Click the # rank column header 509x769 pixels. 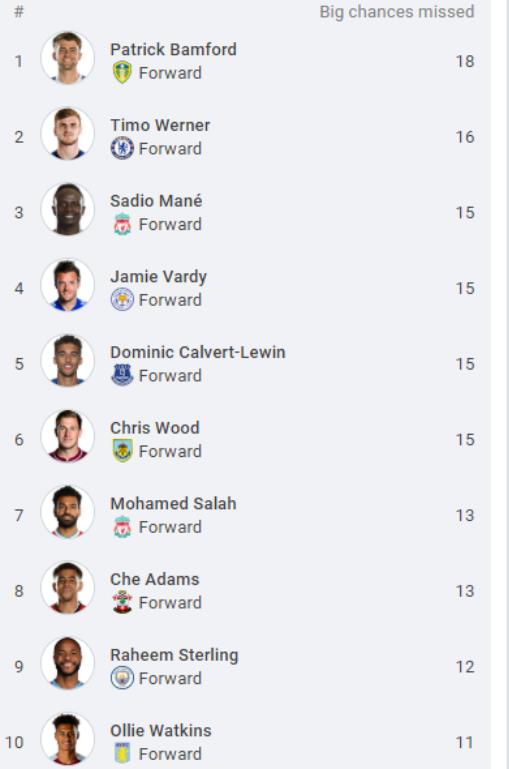point(19,11)
